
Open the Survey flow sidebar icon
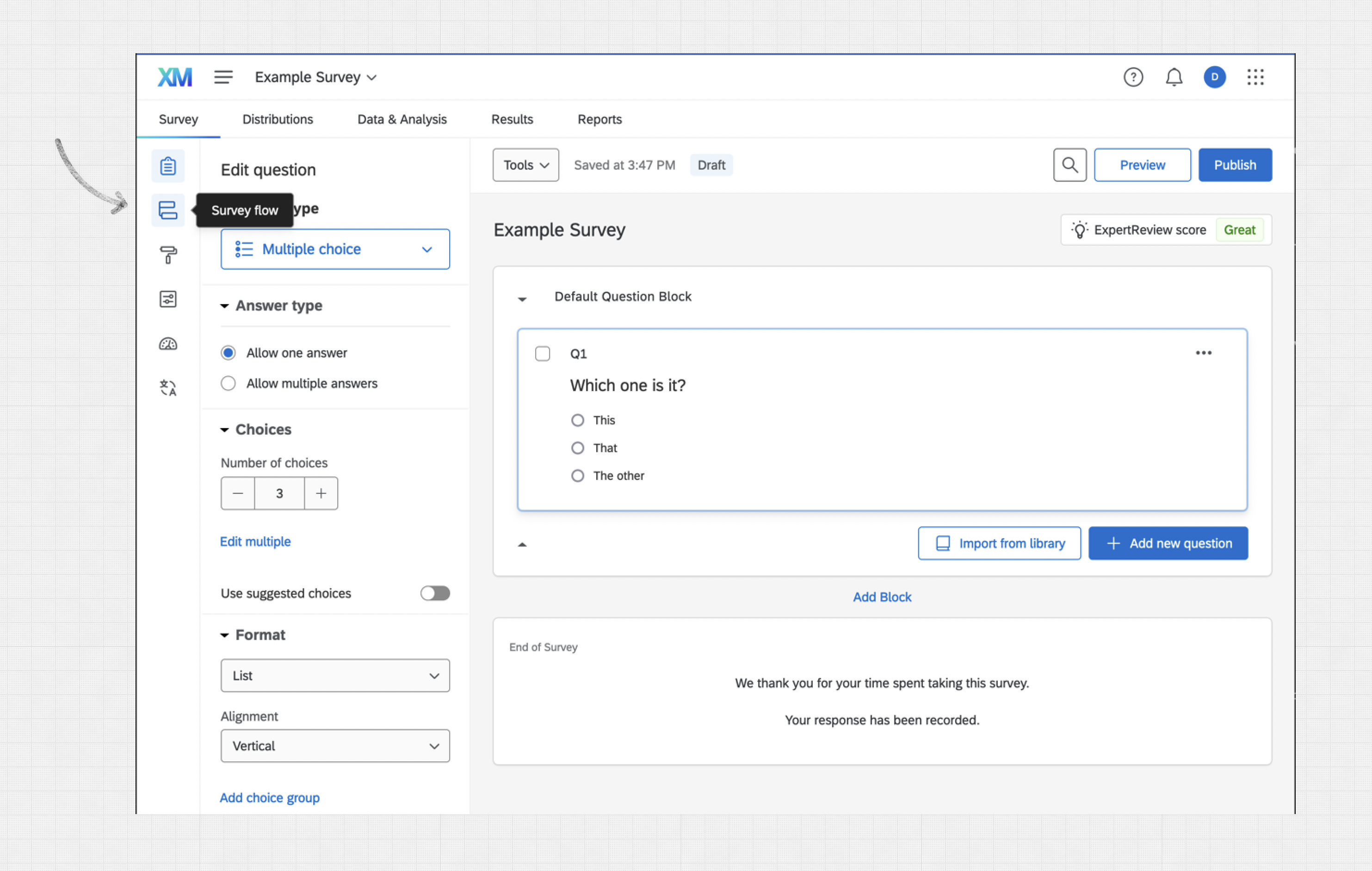167,210
